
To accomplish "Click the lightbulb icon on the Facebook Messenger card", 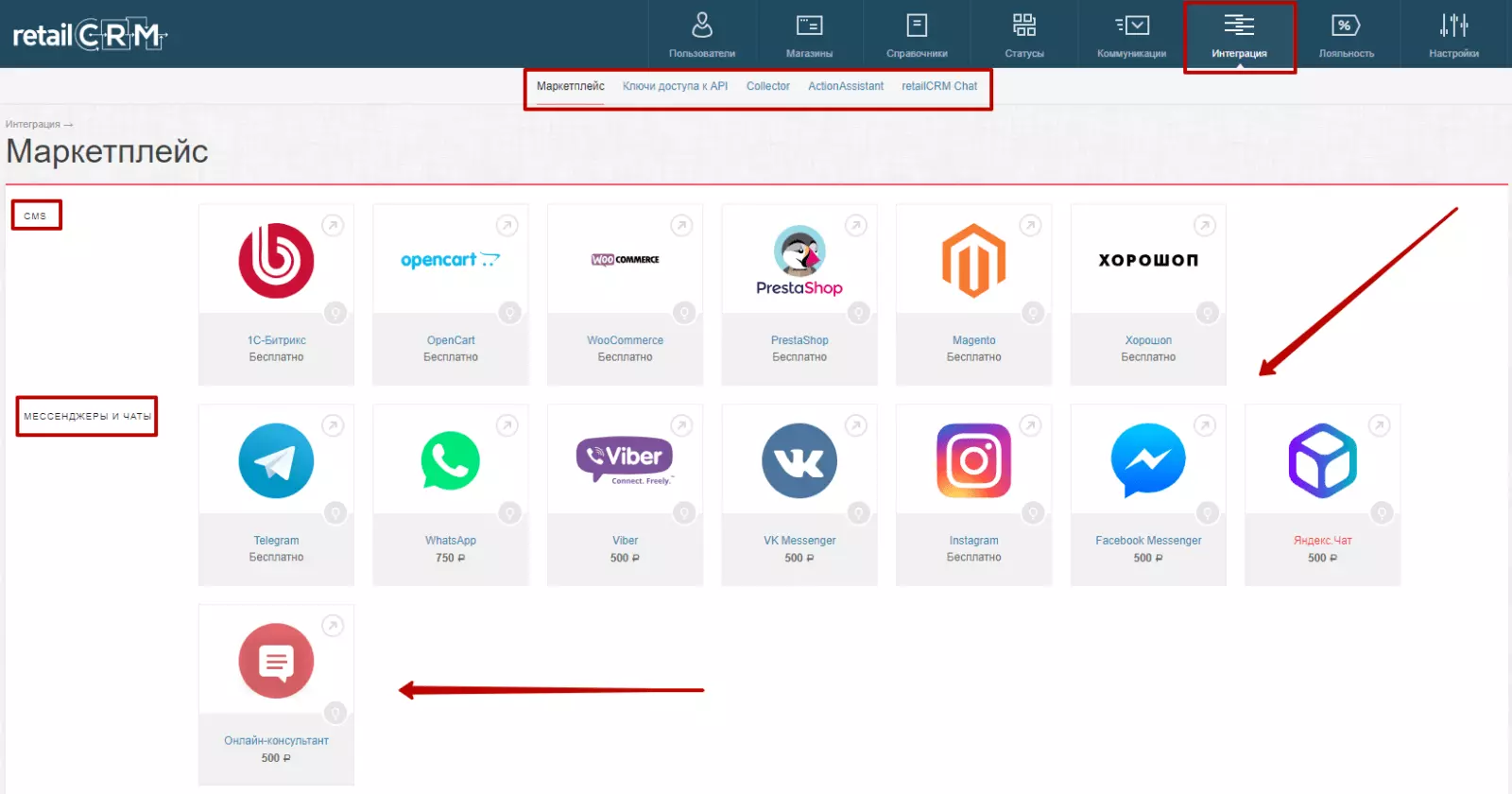I will click(x=1207, y=513).
